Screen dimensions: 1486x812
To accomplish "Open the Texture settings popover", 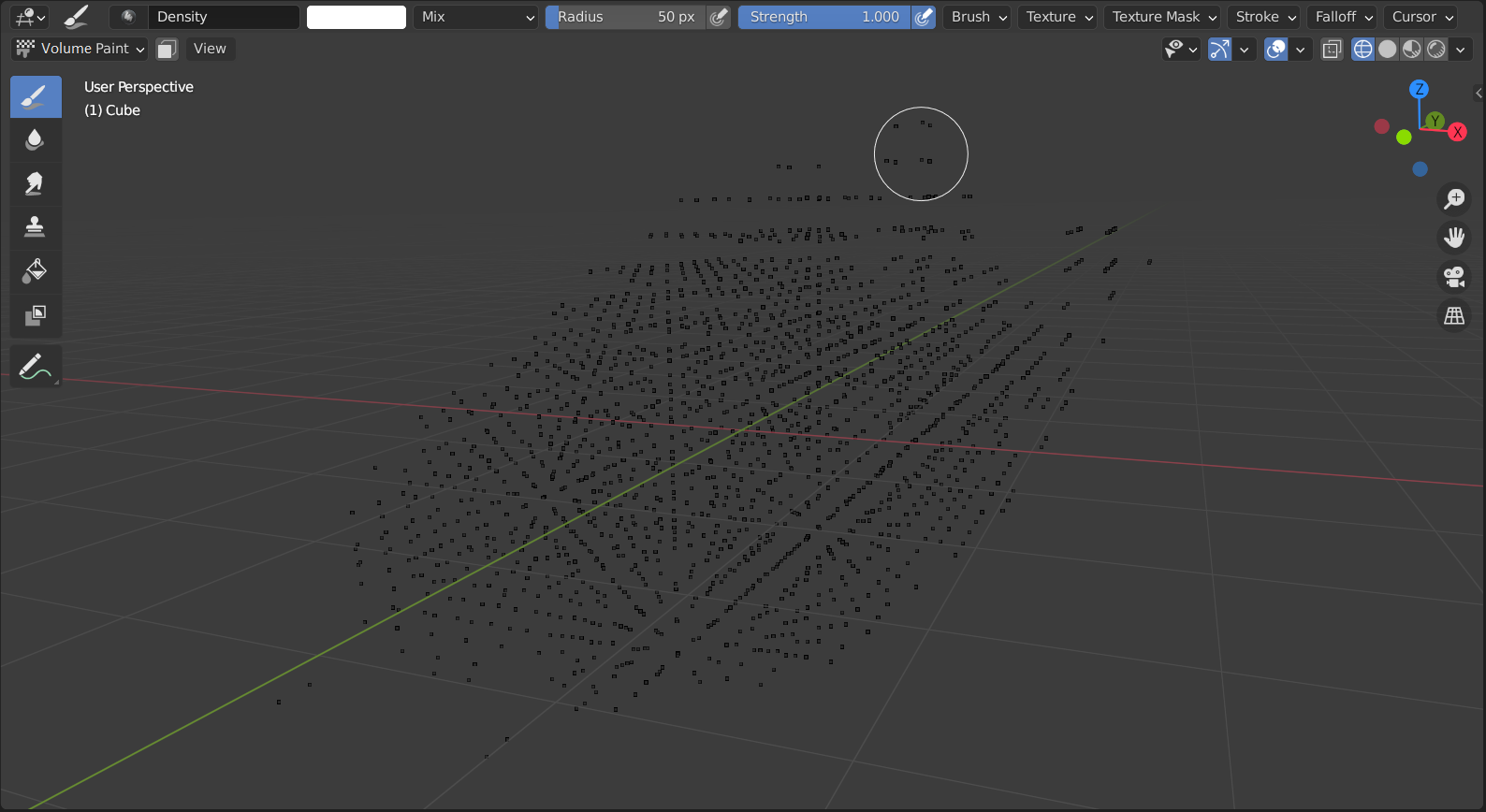I will coord(1059,17).
